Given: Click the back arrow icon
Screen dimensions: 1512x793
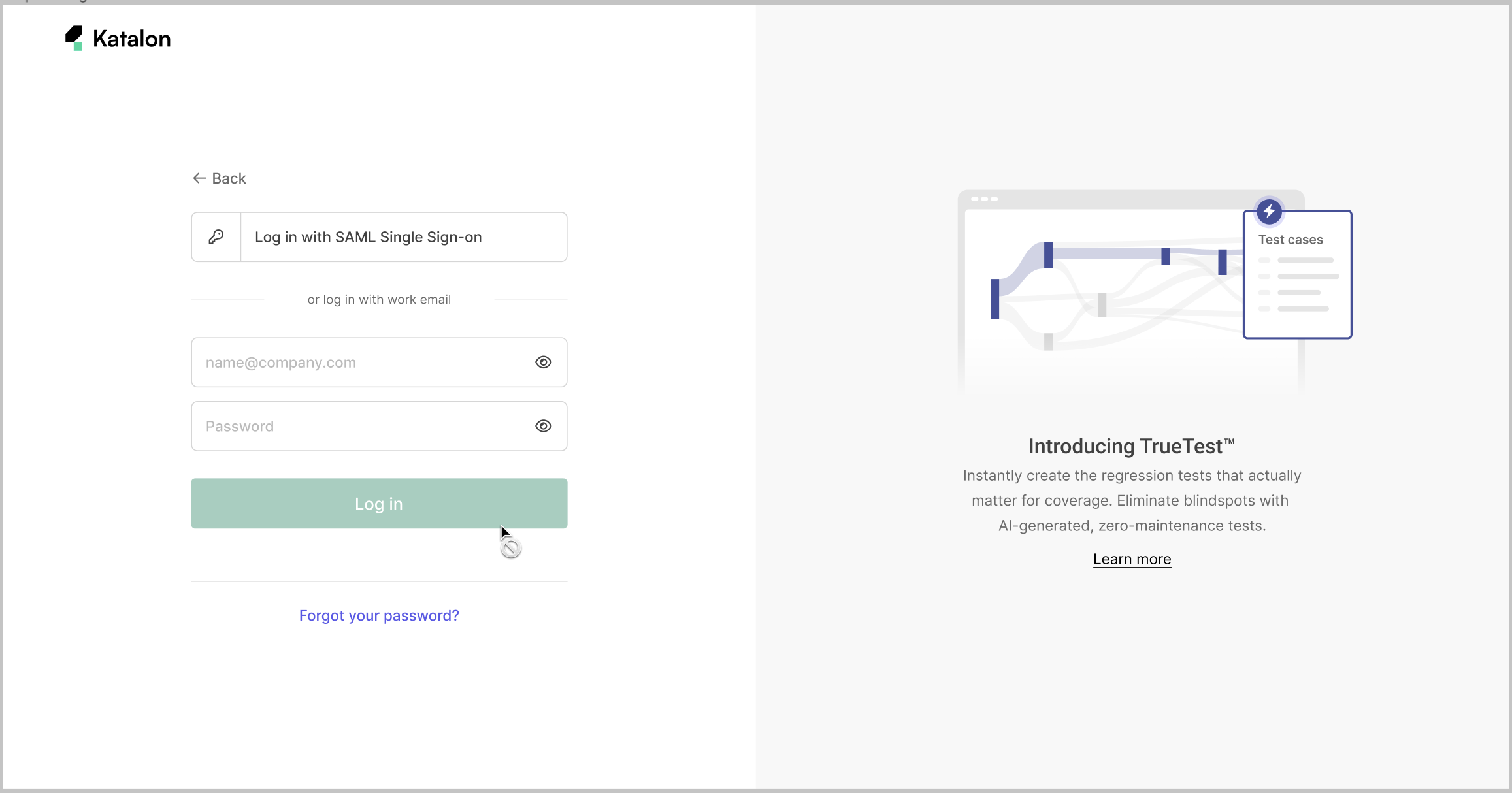Looking at the screenshot, I should tap(199, 178).
